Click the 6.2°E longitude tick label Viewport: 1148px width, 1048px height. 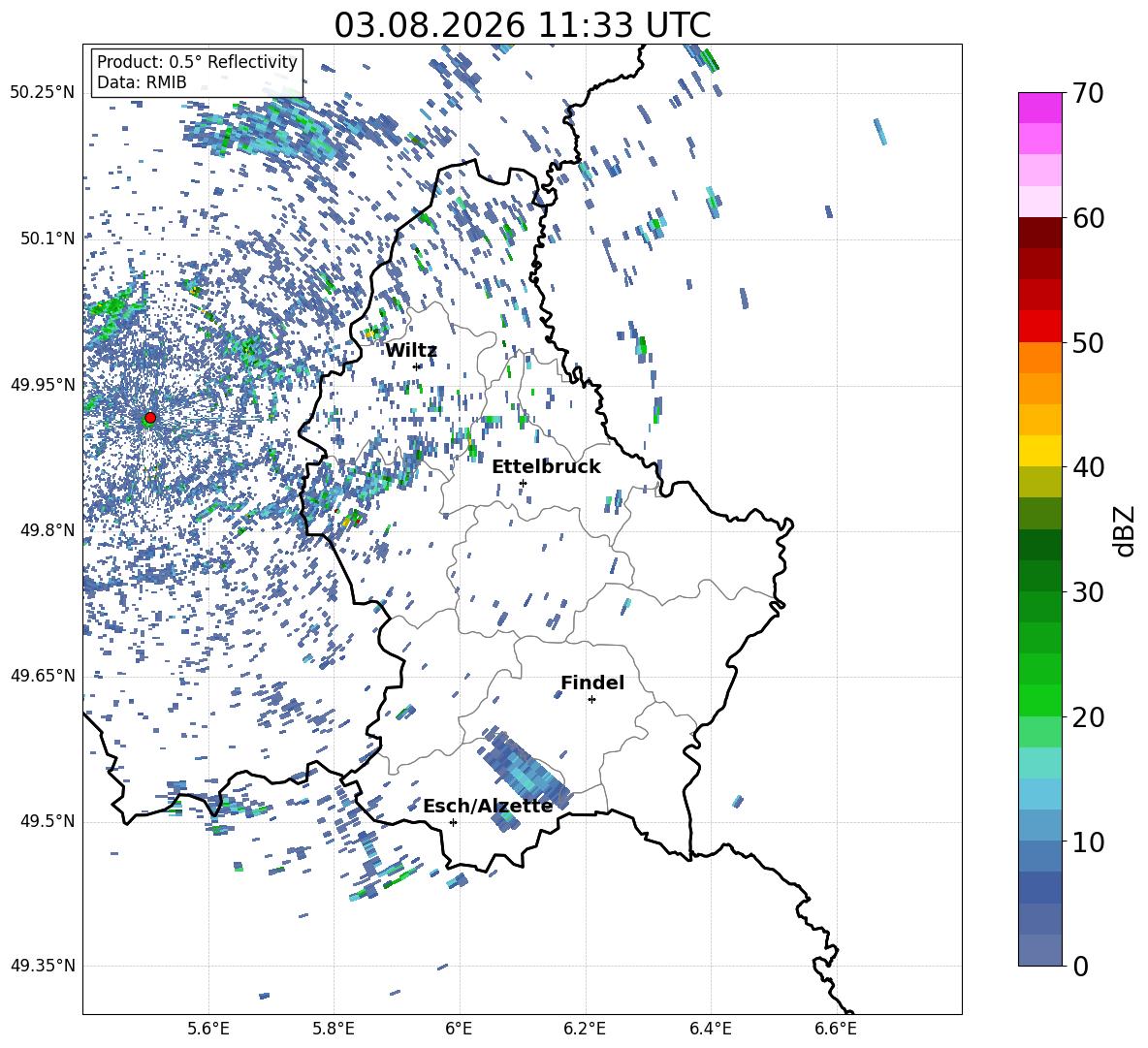click(585, 1029)
